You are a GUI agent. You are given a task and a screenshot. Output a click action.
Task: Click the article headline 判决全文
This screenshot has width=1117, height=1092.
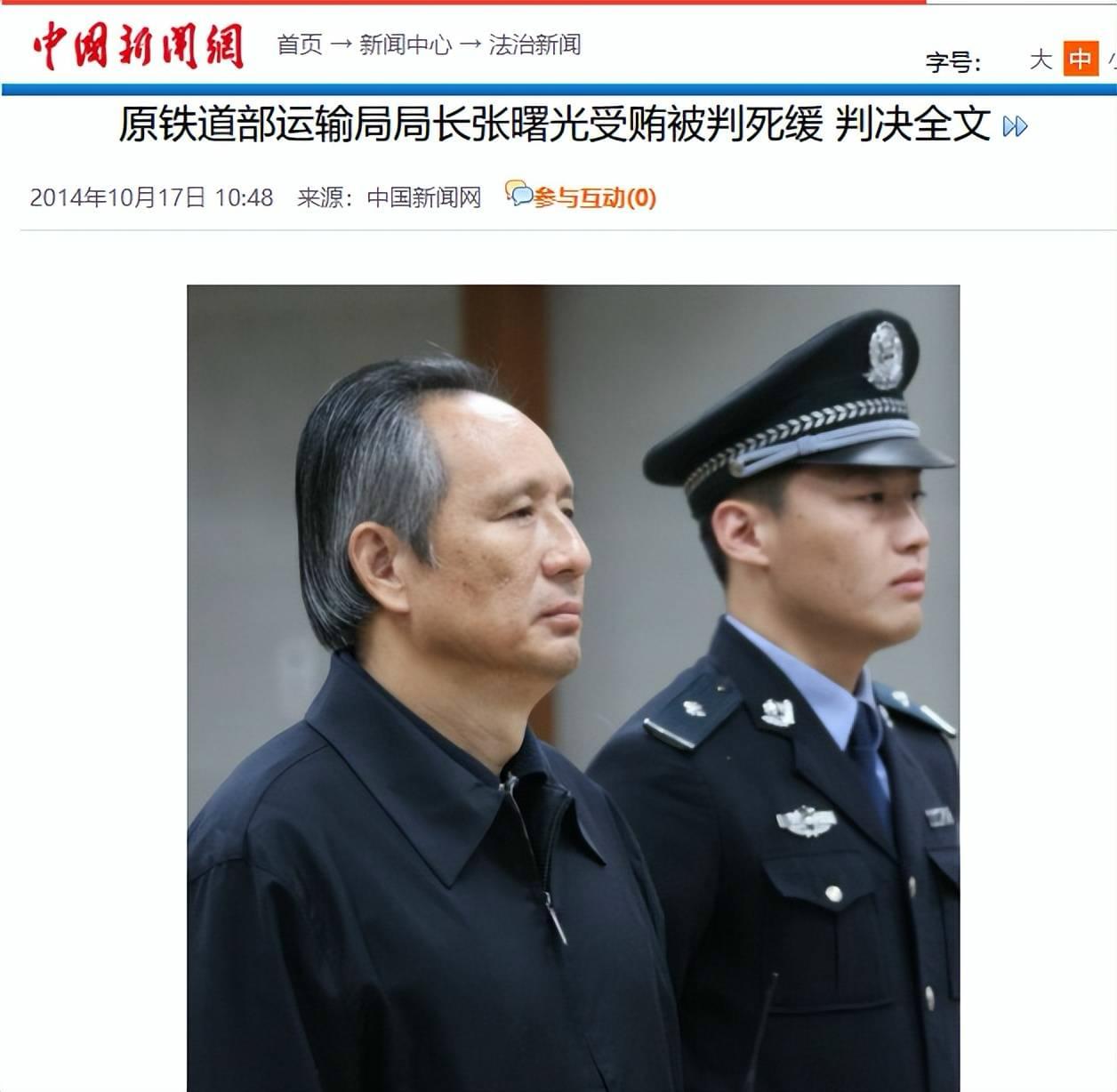[913, 124]
